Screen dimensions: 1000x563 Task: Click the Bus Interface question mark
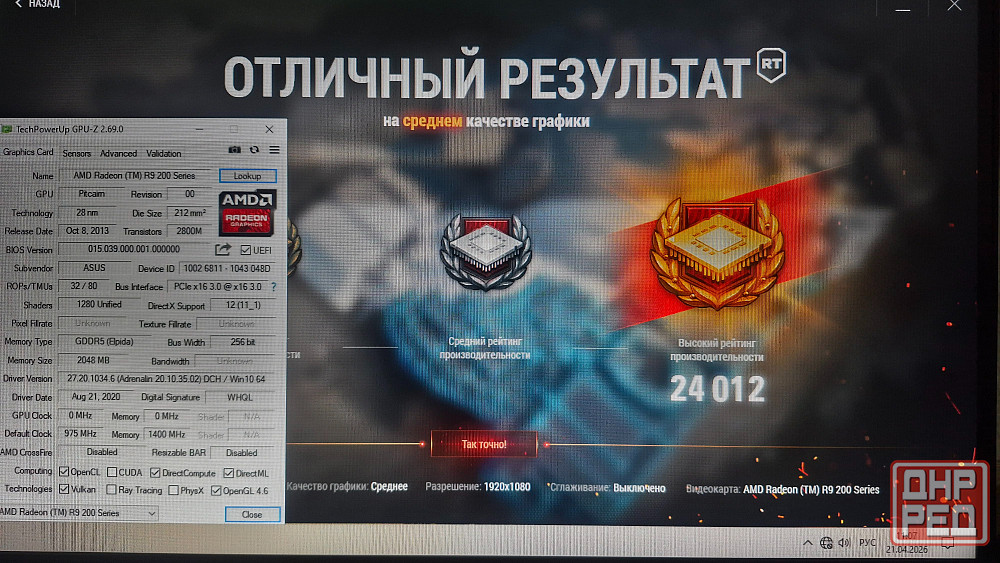[x=274, y=287]
